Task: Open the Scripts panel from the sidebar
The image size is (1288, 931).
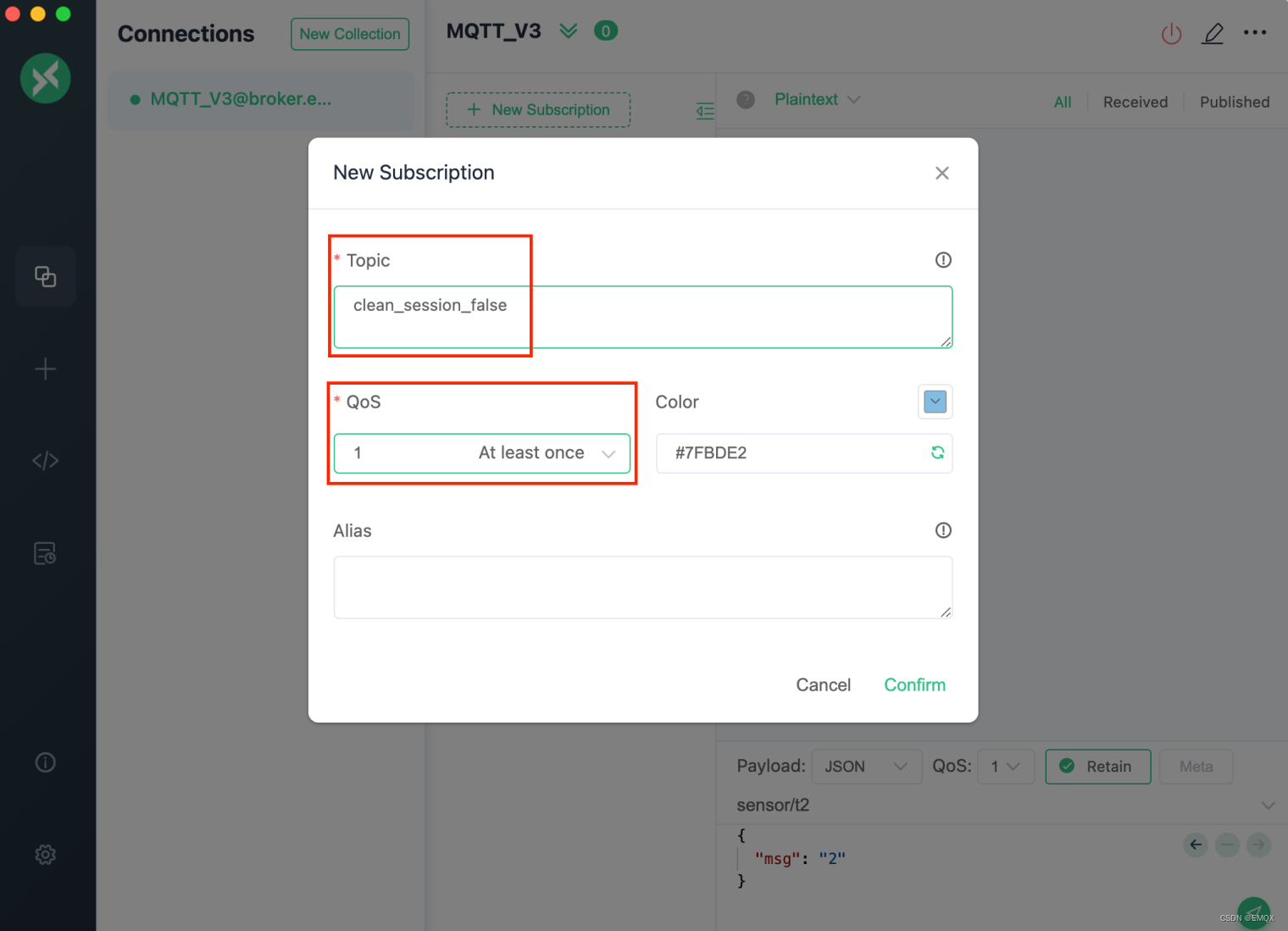Action: click(45, 460)
